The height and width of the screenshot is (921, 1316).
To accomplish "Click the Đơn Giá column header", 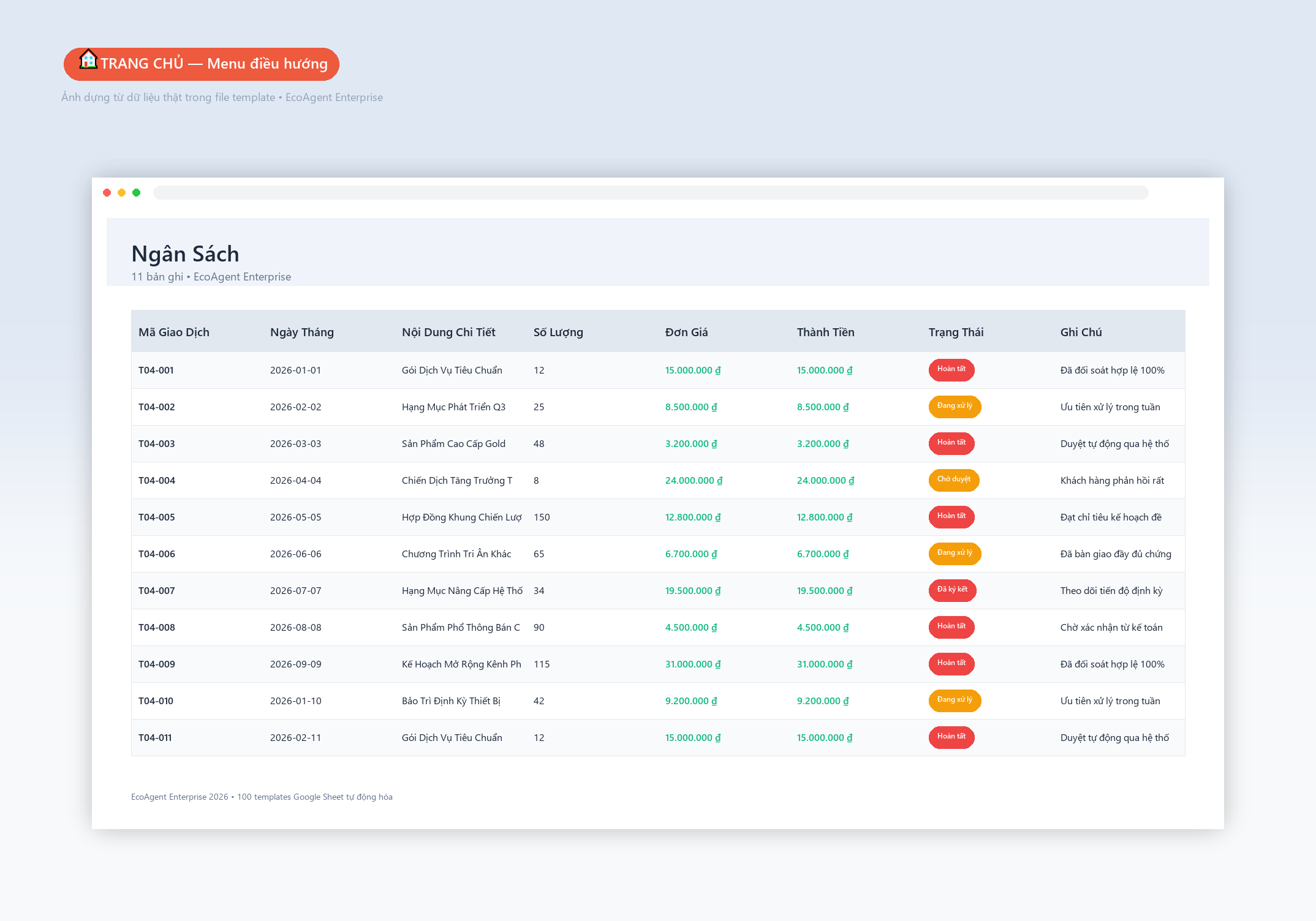I will (687, 332).
